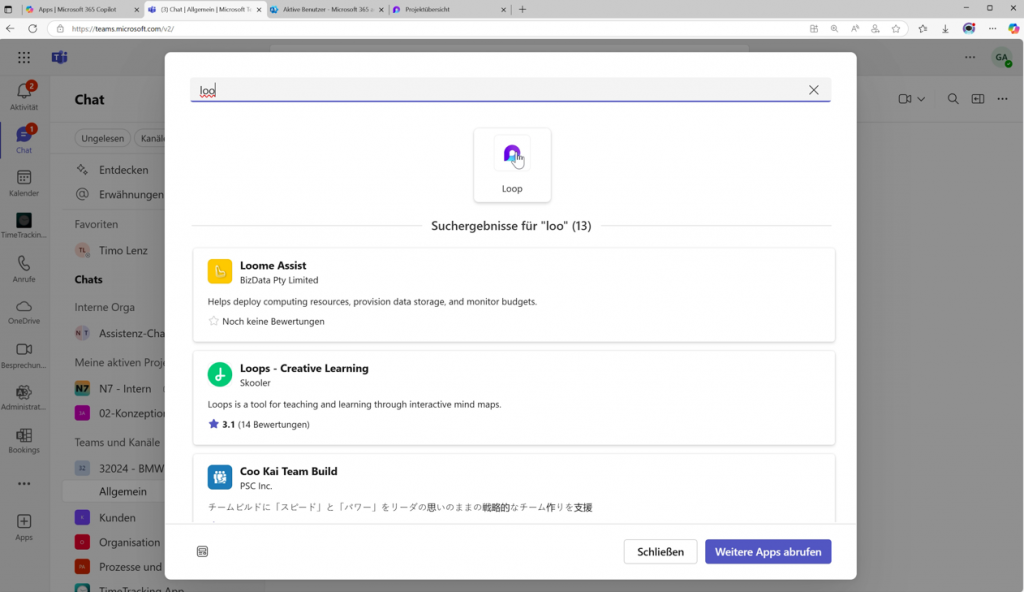Open TimeTracking app in sidebar
Viewport: 1024px width, 592px height.
24,225
